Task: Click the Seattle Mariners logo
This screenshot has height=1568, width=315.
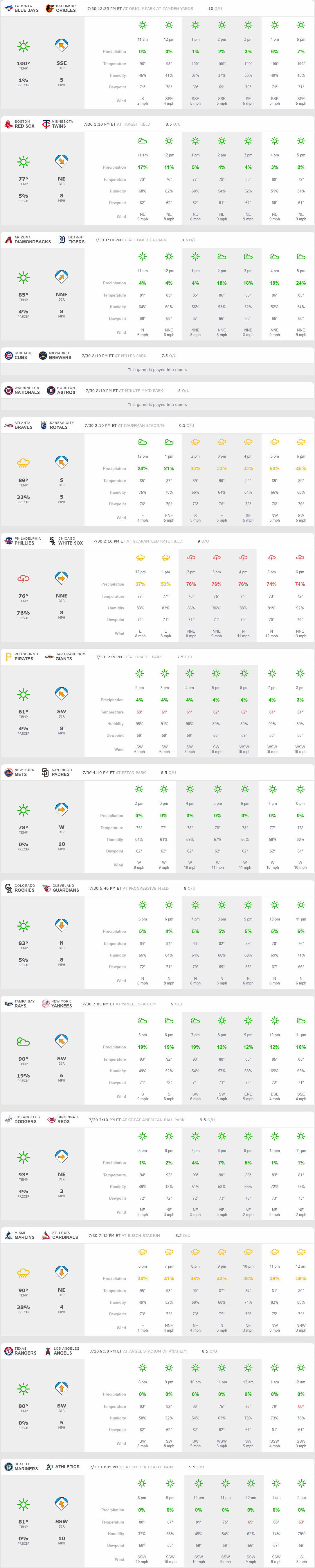Action: (8, 1466)
